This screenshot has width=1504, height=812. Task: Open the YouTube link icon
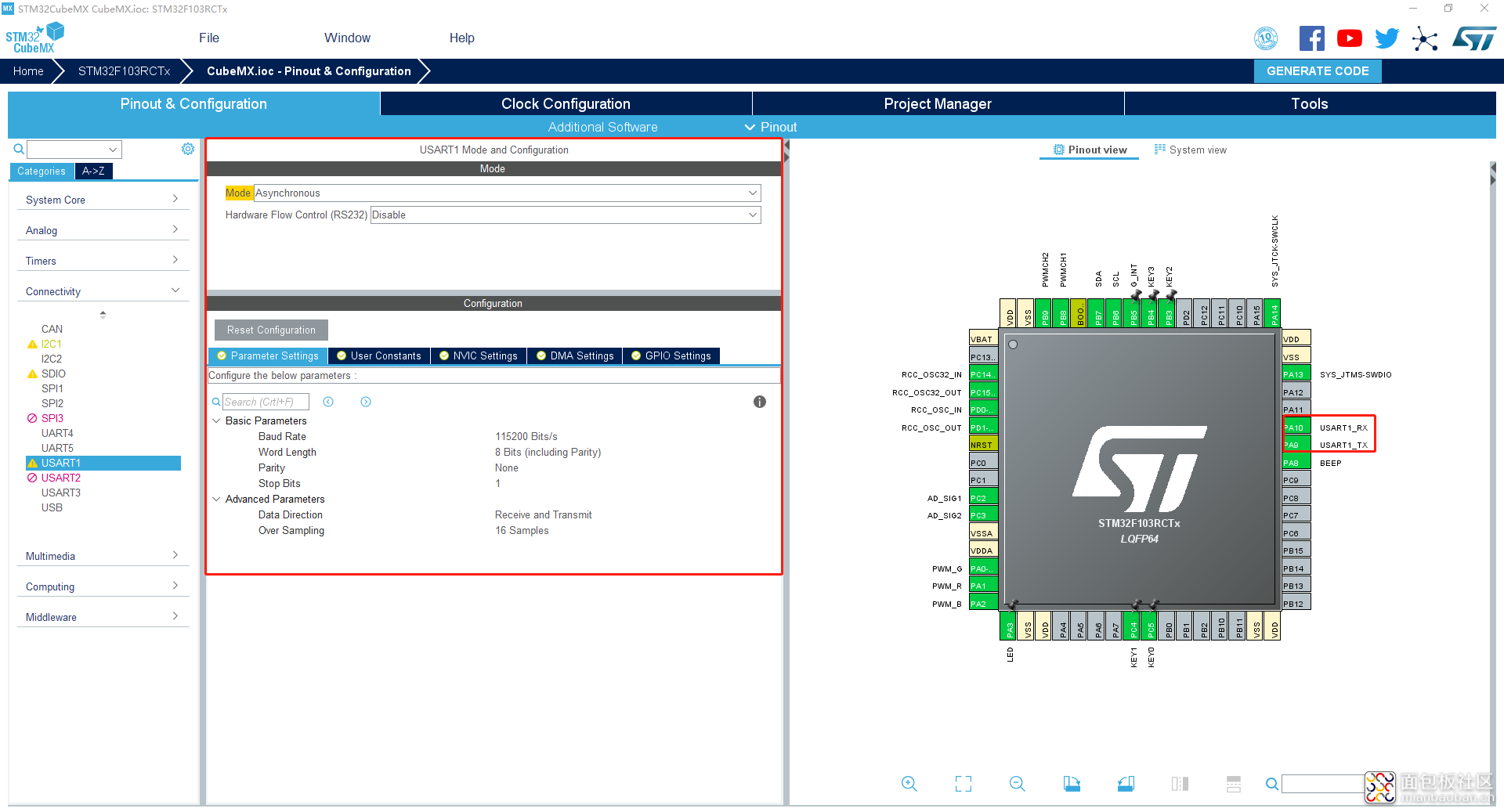(1350, 38)
